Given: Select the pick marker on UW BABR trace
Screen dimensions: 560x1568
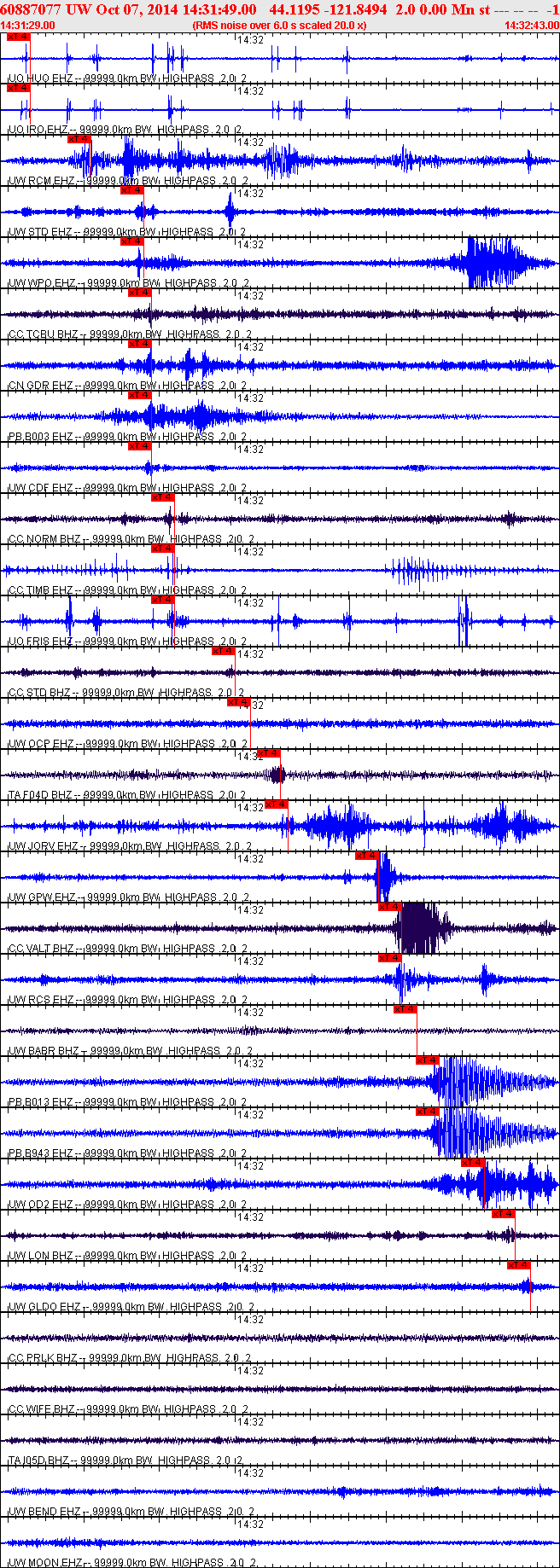Looking at the screenshot, I should (x=405, y=1009).
